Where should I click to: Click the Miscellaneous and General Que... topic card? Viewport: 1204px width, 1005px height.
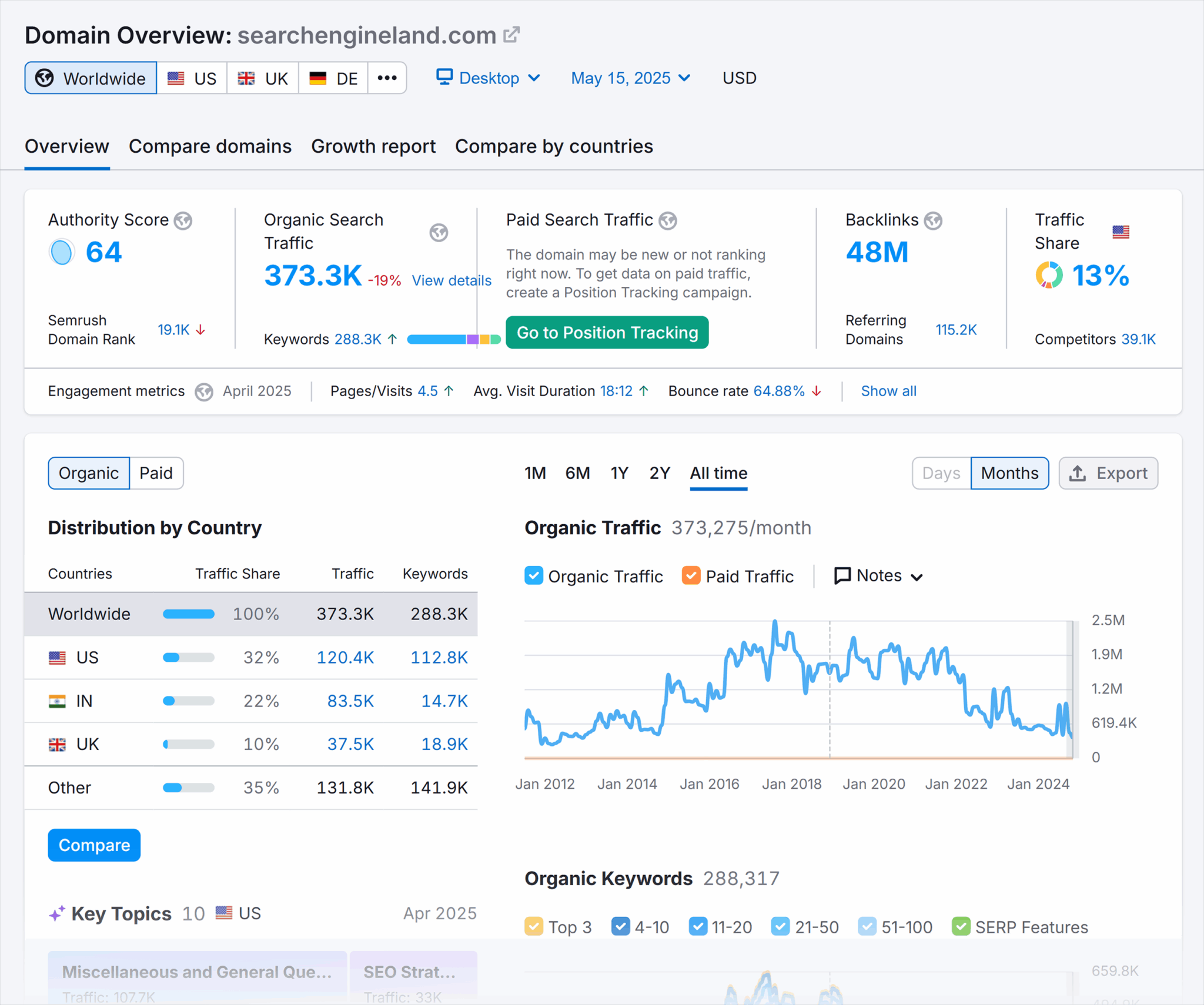(197, 977)
